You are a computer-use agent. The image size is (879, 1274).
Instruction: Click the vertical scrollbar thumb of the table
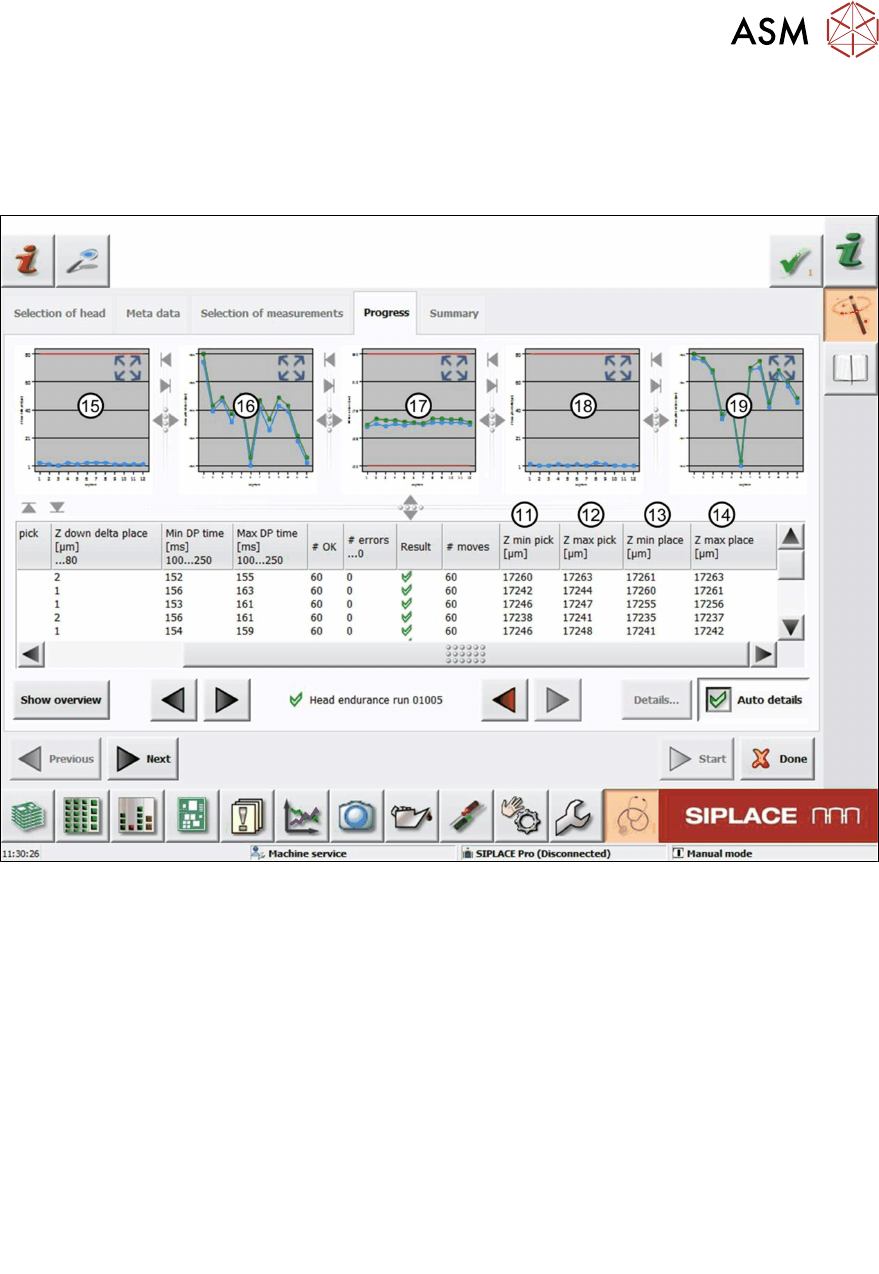(x=792, y=566)
